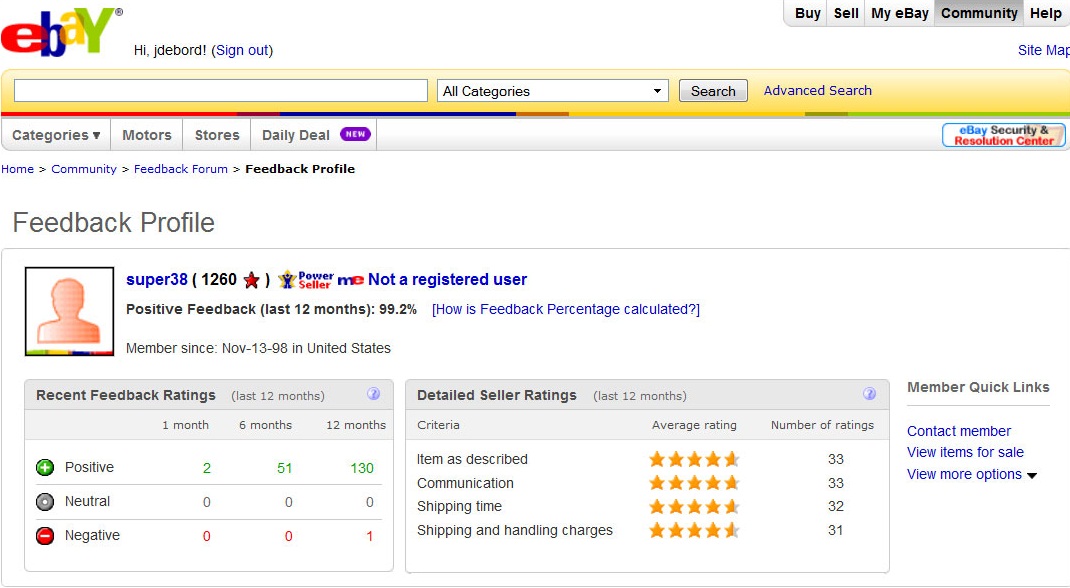The image size is (1070, 588).
Task: Click Shipping and handling ratings count 31
Action: 836,530
